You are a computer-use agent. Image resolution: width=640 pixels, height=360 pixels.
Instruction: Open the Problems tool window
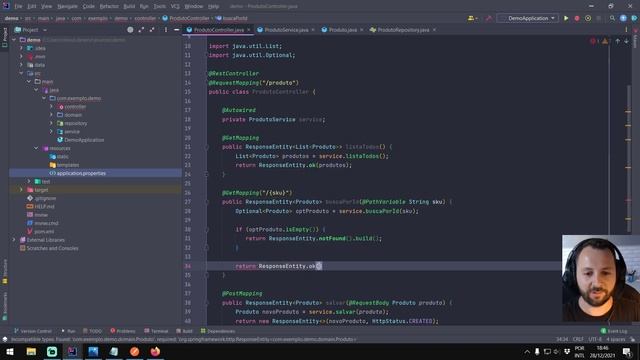coord(123,331)
